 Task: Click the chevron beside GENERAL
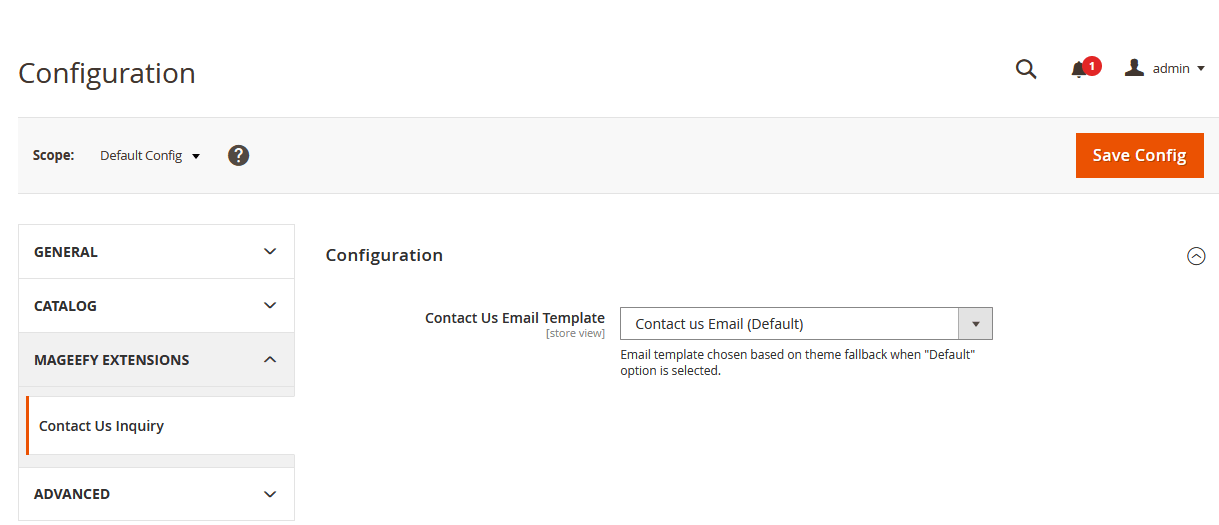[x=270, y=252]
